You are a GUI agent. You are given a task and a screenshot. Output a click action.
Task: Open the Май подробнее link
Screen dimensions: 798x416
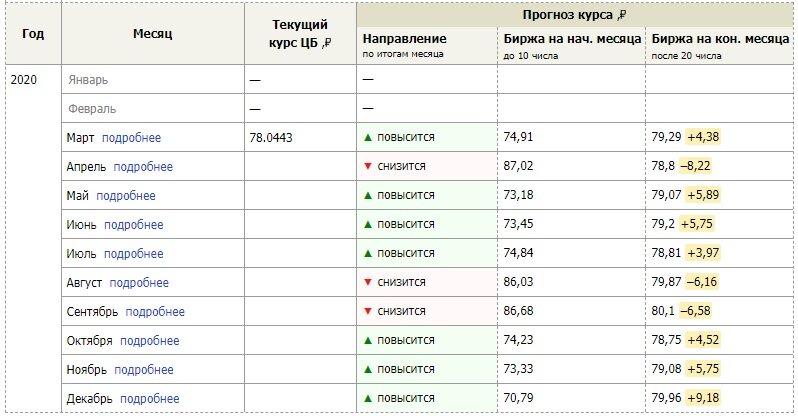tap(126, 196)
